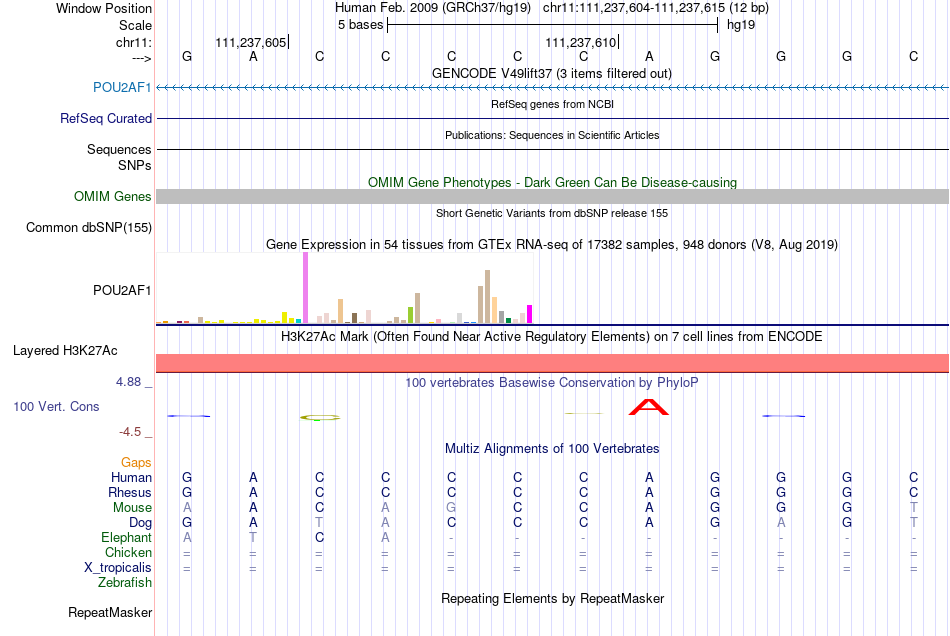Click the tall violet bar in GTEx chart

click(305, 288)
